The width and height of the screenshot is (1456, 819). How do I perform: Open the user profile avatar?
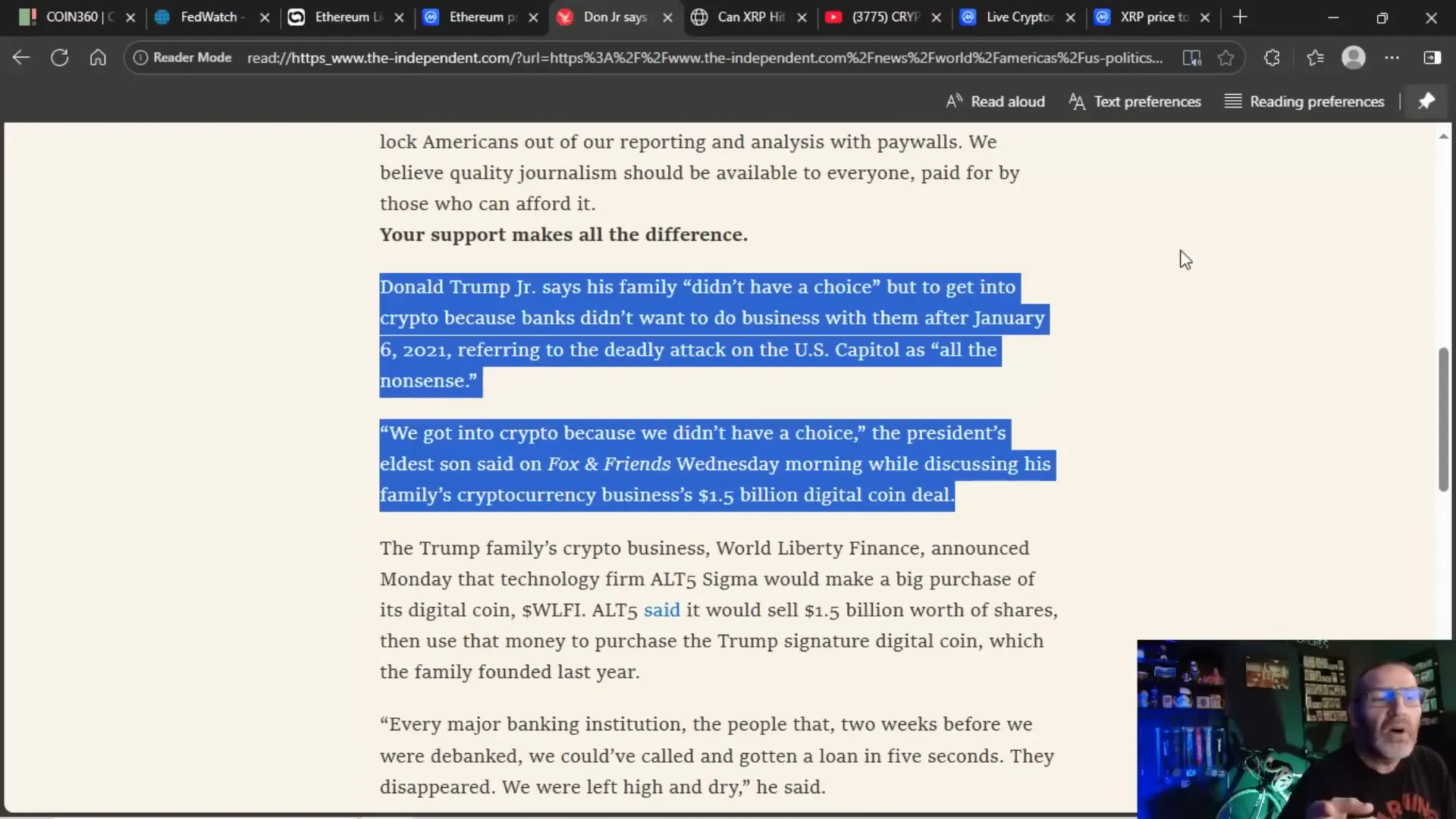(1354, 58)
